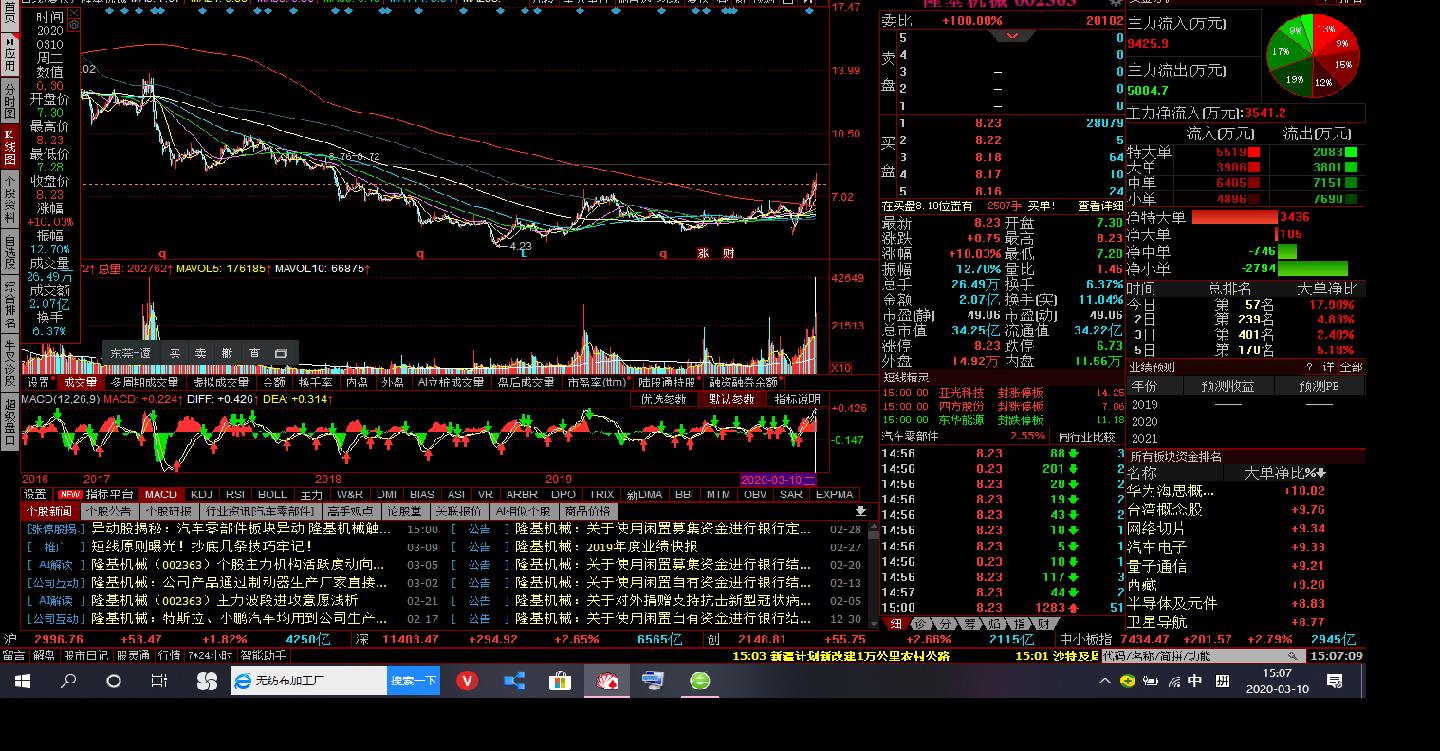Click the 设置 button left of 成交量 tab
Screen dimensions: 1440x751
[x=37, y=382]
